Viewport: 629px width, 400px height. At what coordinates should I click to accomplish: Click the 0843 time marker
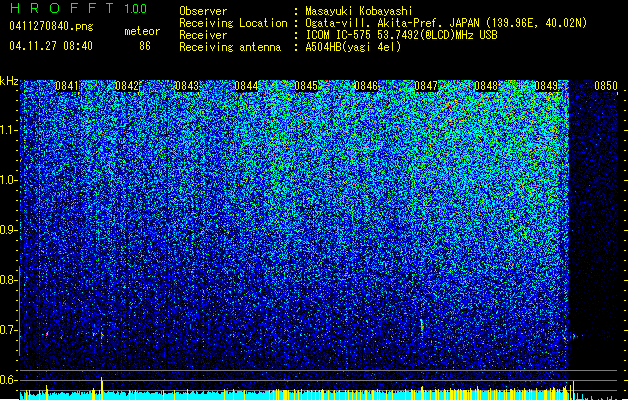pyautogui.click(x=187, y=86)
